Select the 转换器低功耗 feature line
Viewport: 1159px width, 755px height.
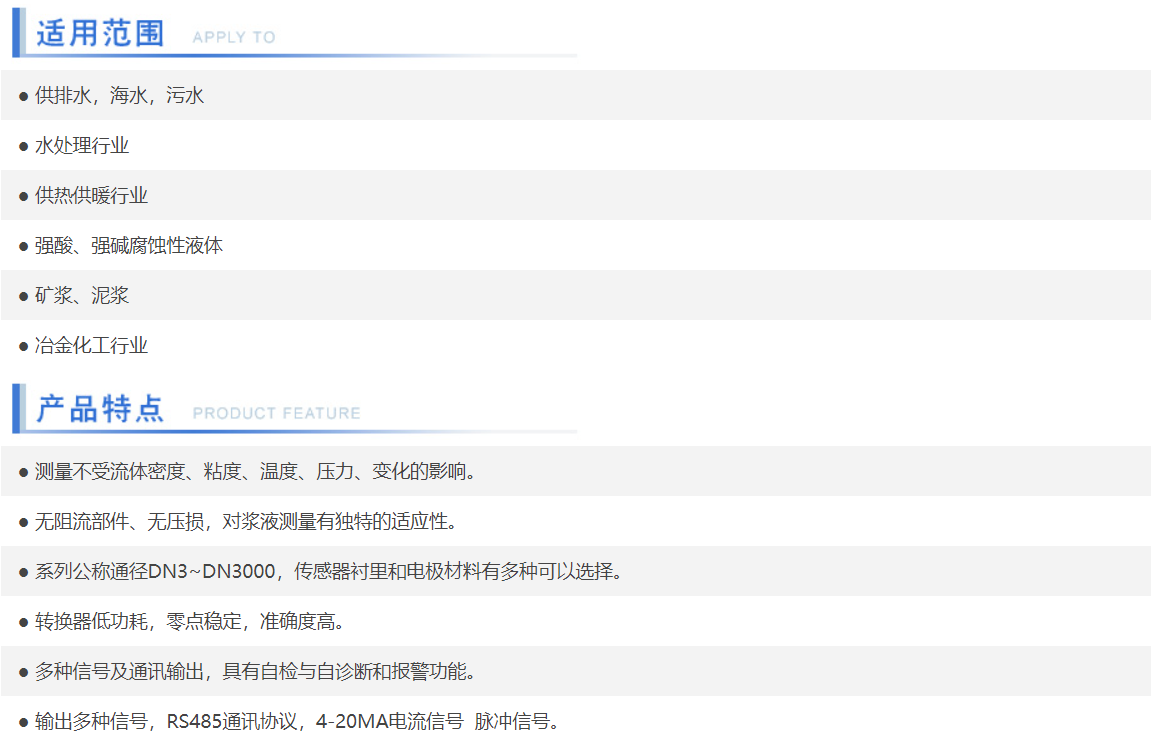190,622
